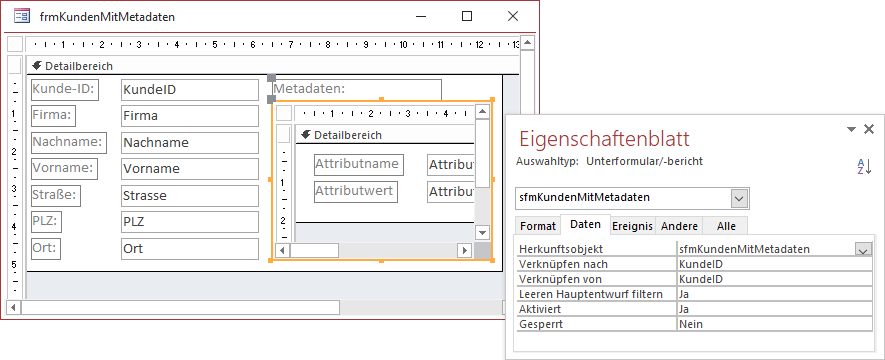Click the A-Z sort icon in Eigenschaftenblatt
This screenshot has width=885, height=360.
coord(864,166)
